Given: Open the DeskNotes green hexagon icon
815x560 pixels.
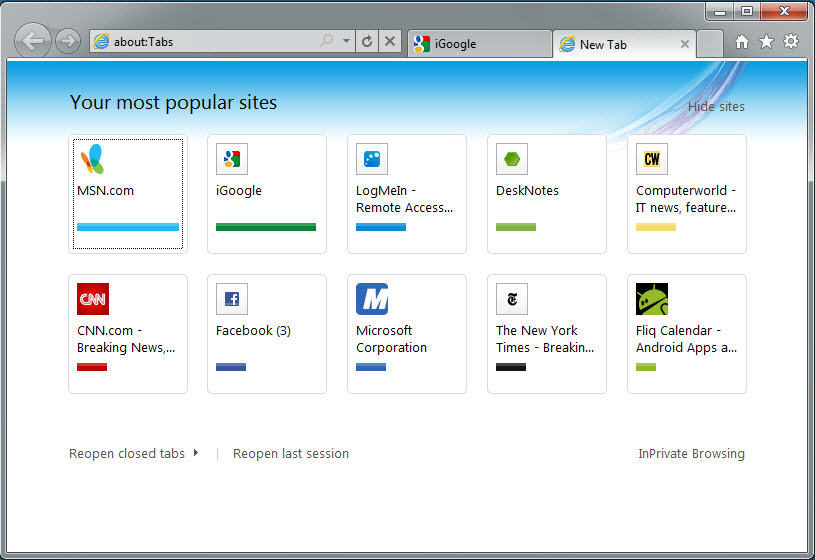Looking at the screenshot, I should click(x=512, y=159).
